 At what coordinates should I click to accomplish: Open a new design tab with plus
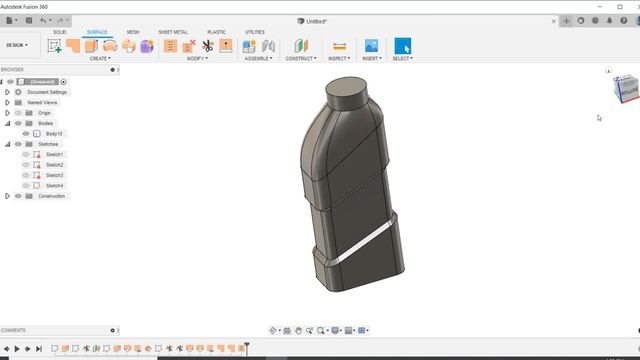[566, 21]
